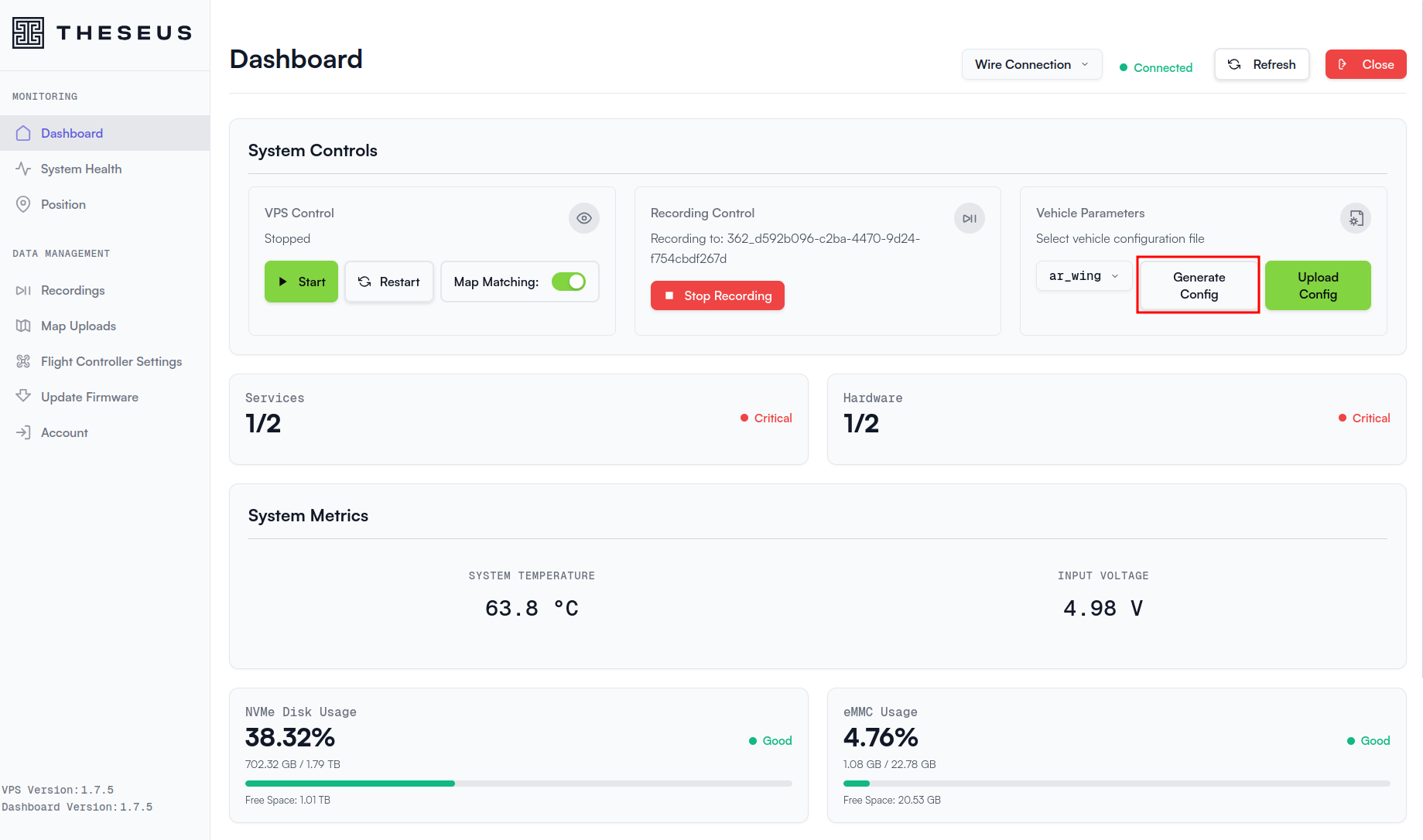Image resolution: width=1423 pixels, height=840 pixels.
Task: Expand the ar_wing vehicle config dropdown
Action: tap(1083, 276)
